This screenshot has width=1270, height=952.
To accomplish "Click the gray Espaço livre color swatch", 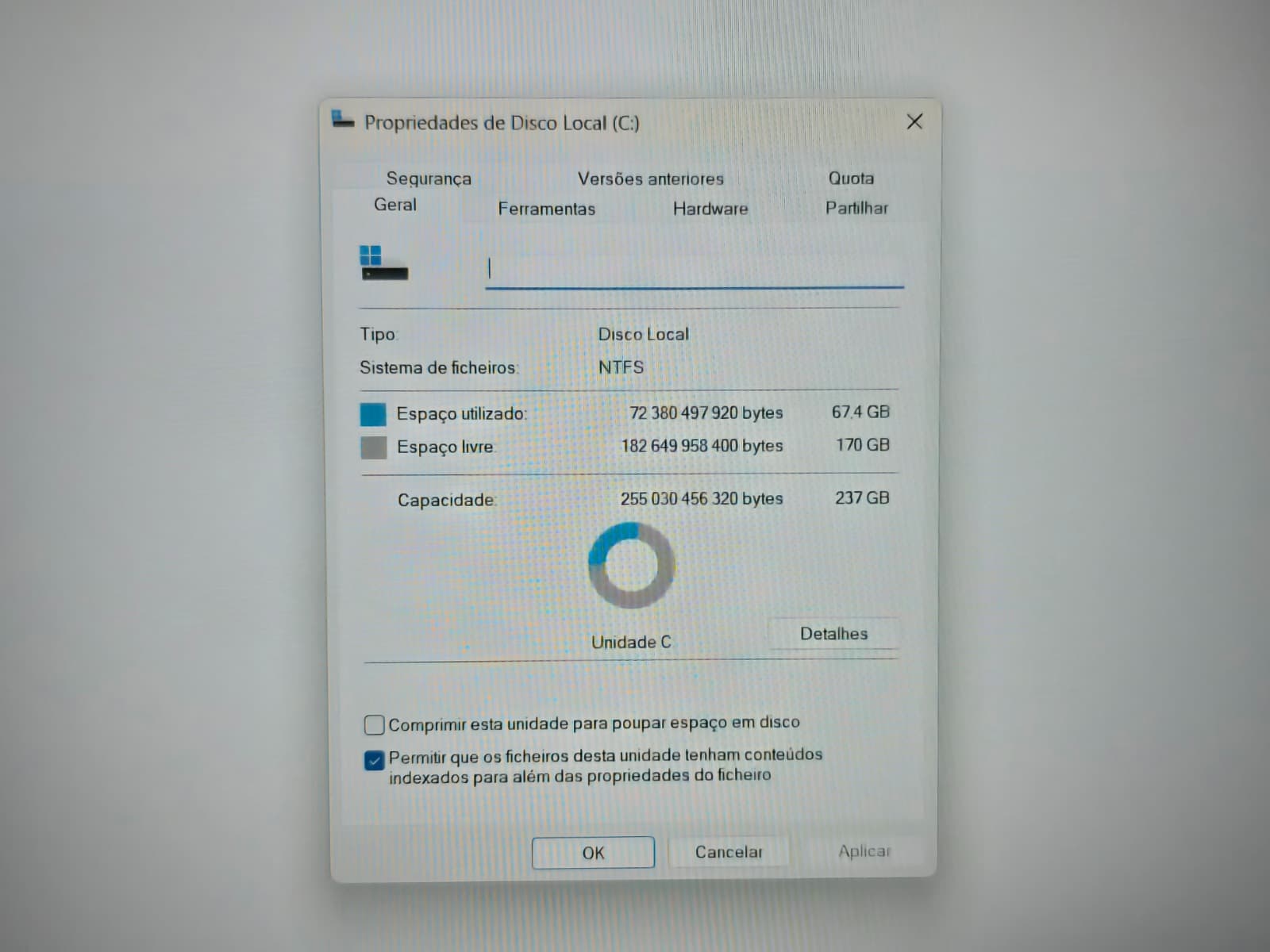I will [373, 447].
